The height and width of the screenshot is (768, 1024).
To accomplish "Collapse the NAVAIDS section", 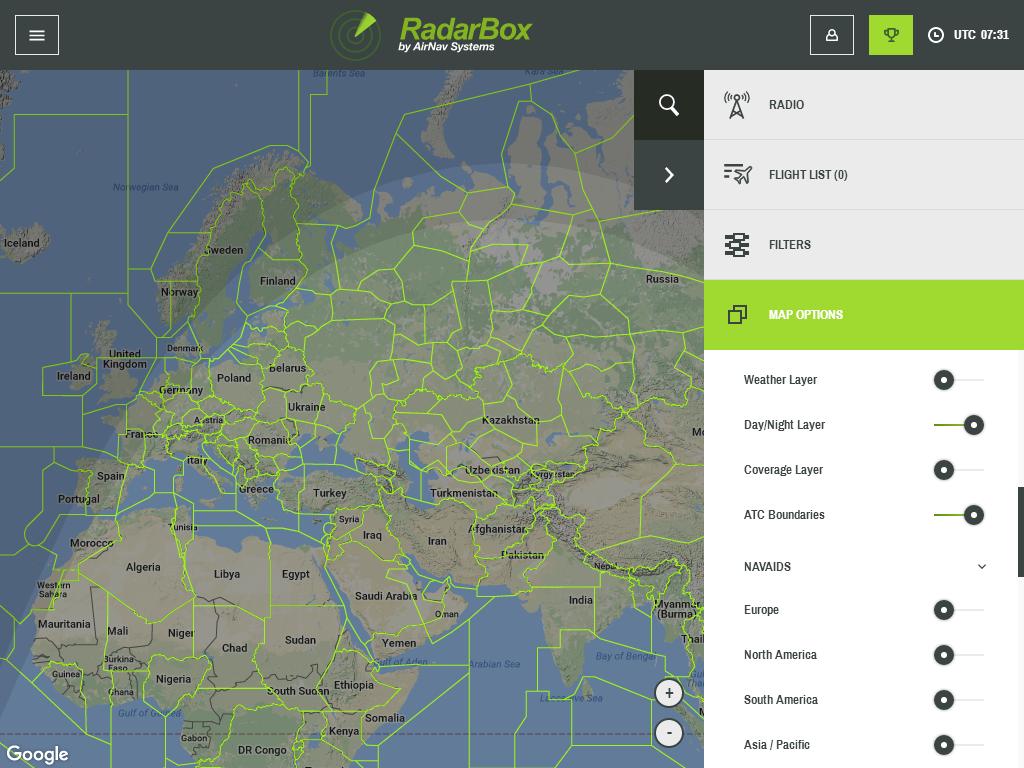I will pyautogui.click(x=981, y=567).
